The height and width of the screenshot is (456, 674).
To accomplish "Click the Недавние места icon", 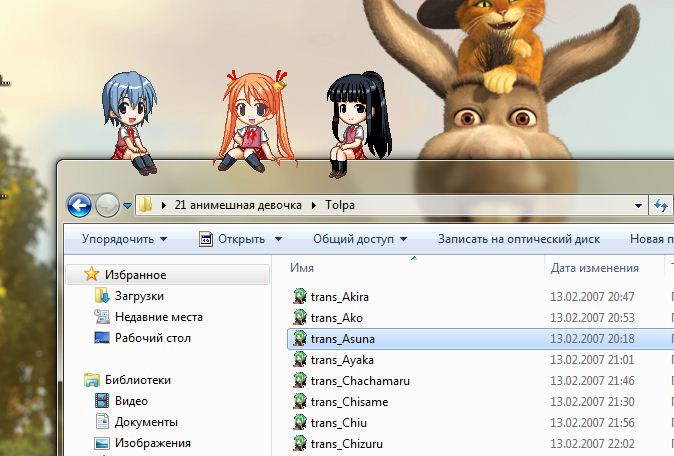I will coord(102,317).
